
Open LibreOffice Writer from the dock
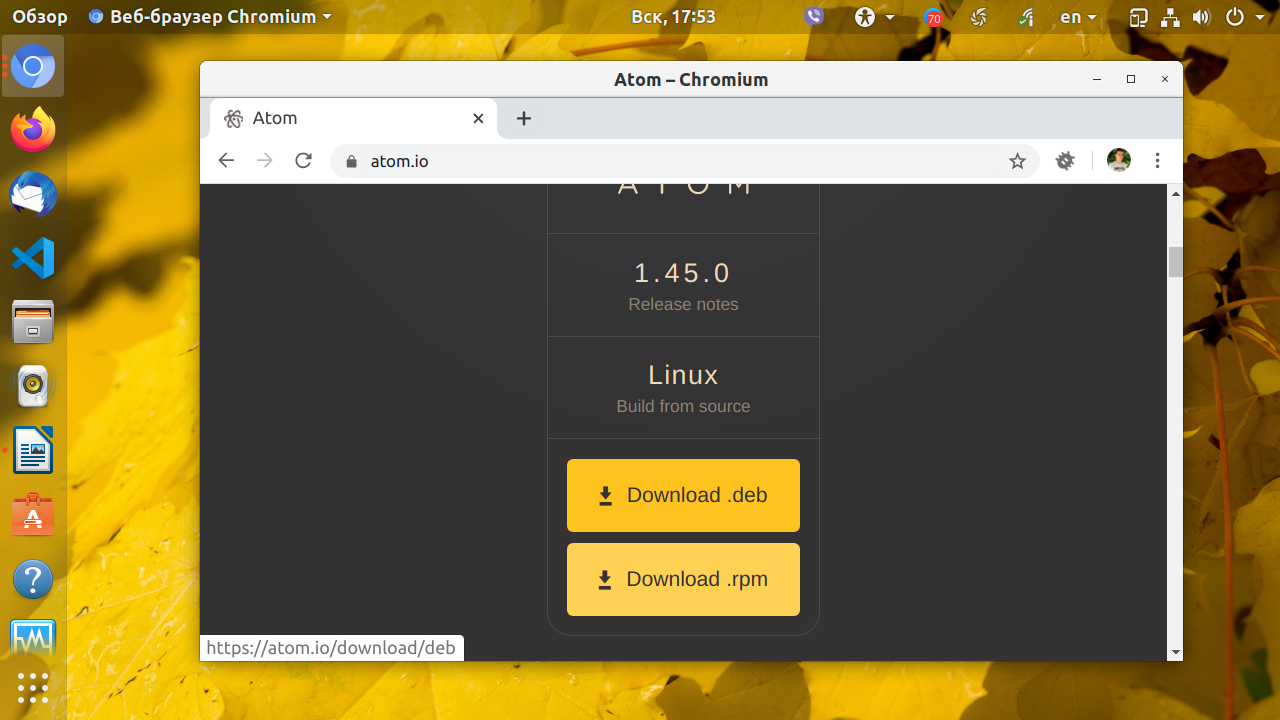(x=33, y=450)
